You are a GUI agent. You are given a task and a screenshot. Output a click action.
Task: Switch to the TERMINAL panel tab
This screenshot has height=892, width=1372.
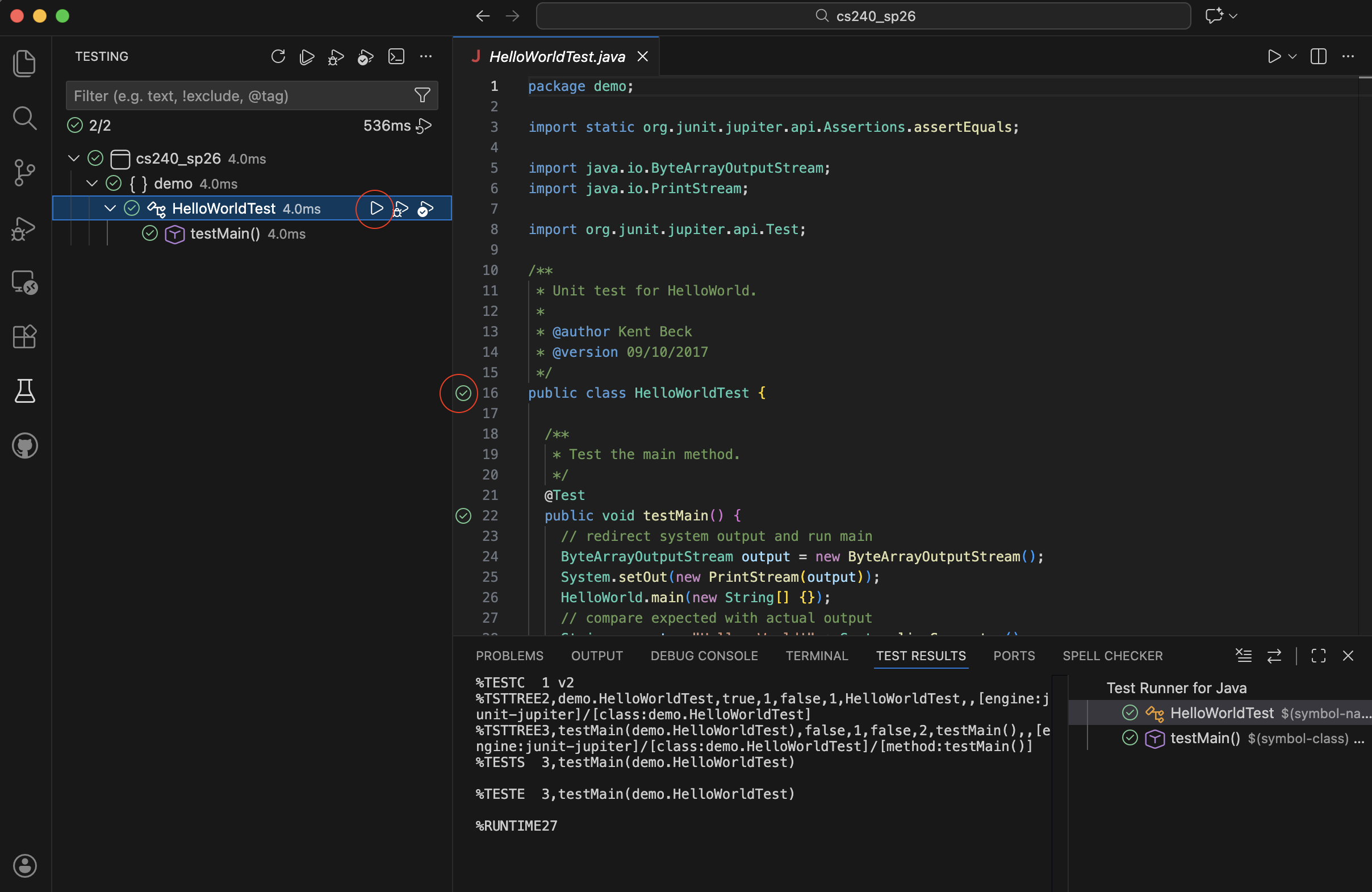tap(816, 656)
